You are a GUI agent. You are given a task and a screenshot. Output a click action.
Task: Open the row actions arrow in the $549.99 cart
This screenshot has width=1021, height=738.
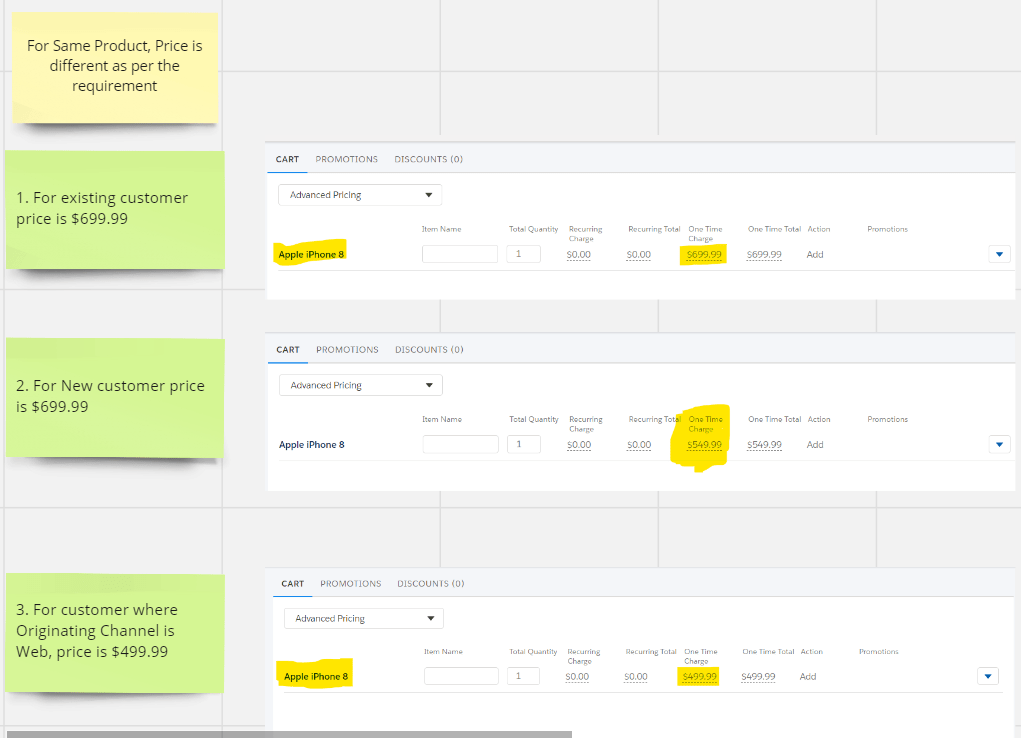click(x=999, y=445)
